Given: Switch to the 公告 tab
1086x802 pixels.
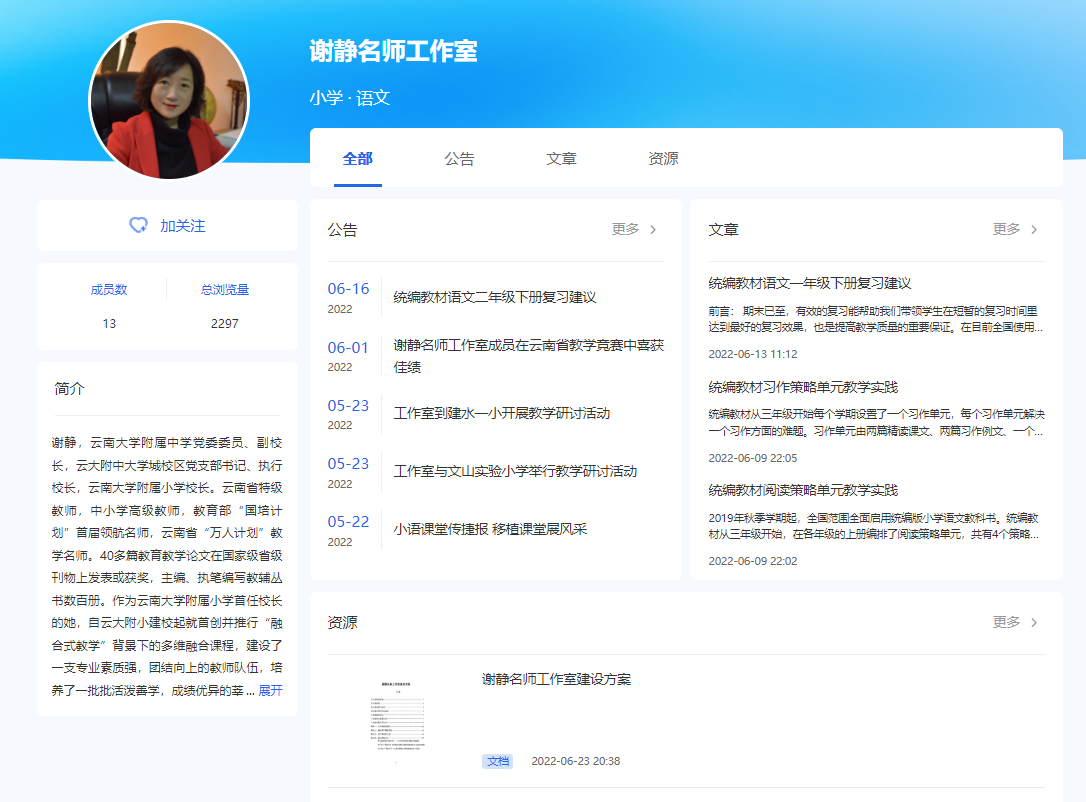Looking at the screenshot, I should (x=459, y=159).
